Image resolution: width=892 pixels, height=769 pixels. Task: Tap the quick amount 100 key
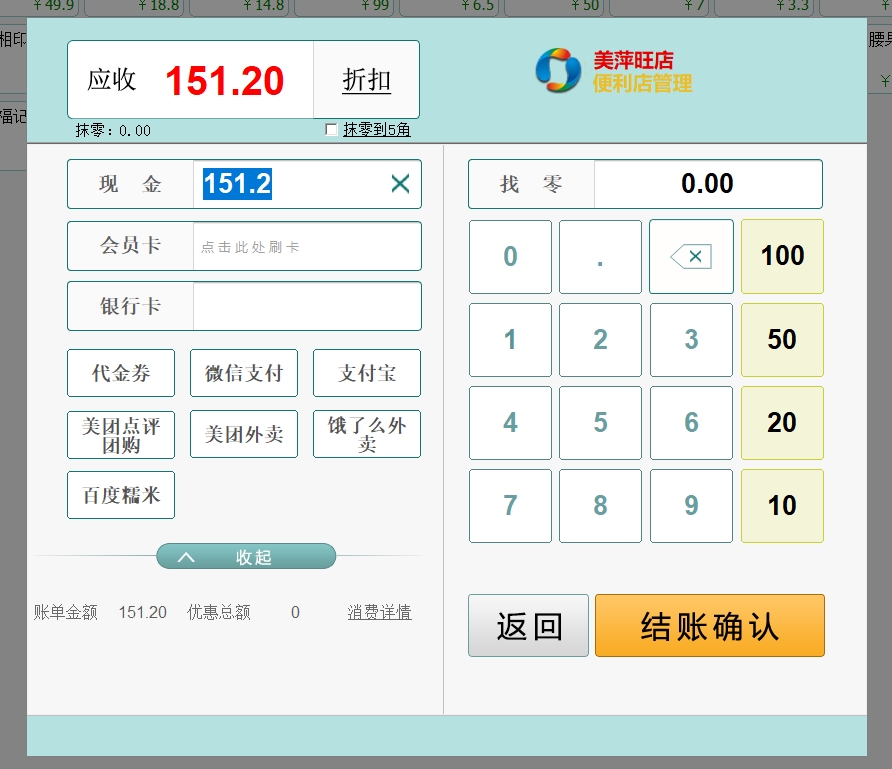pyautogui.click(x=782, y=257)
